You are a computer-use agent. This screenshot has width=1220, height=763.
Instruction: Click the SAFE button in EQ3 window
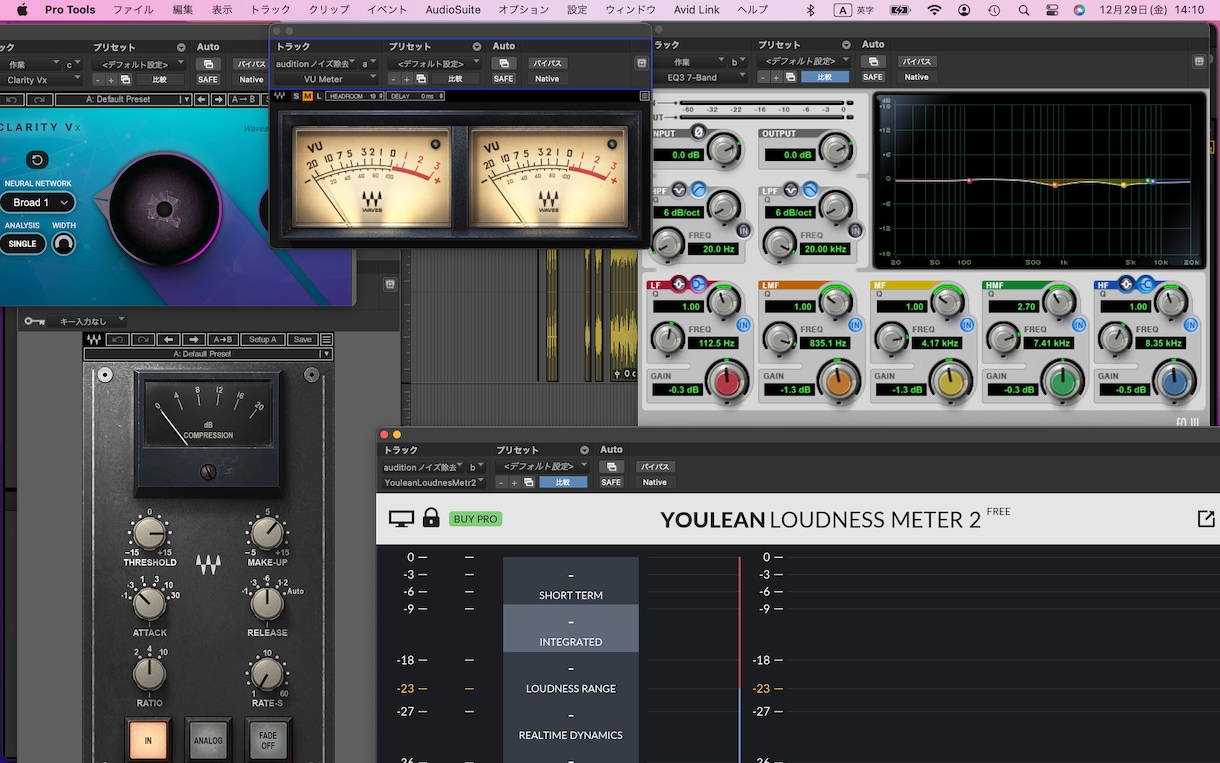click(873, 77)
